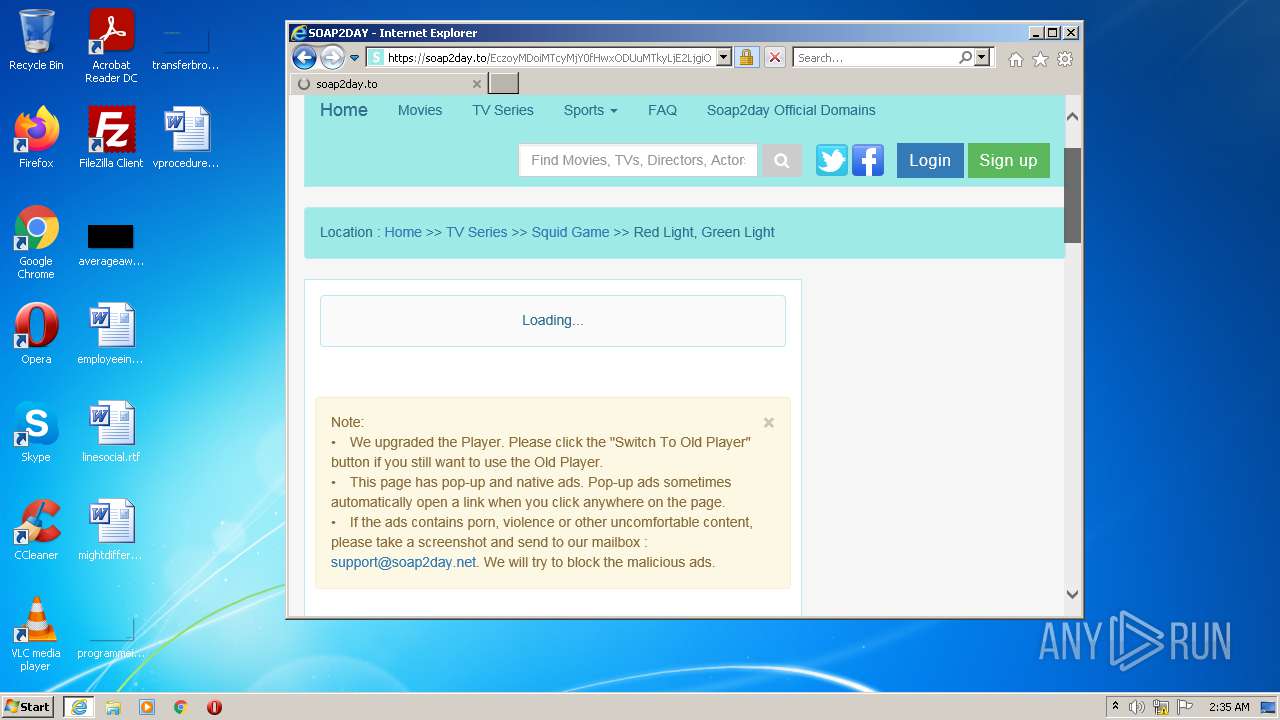Click the Chrome taskbar icon
The height and width of the screenshot is (720, 1280).
[181, 706]
